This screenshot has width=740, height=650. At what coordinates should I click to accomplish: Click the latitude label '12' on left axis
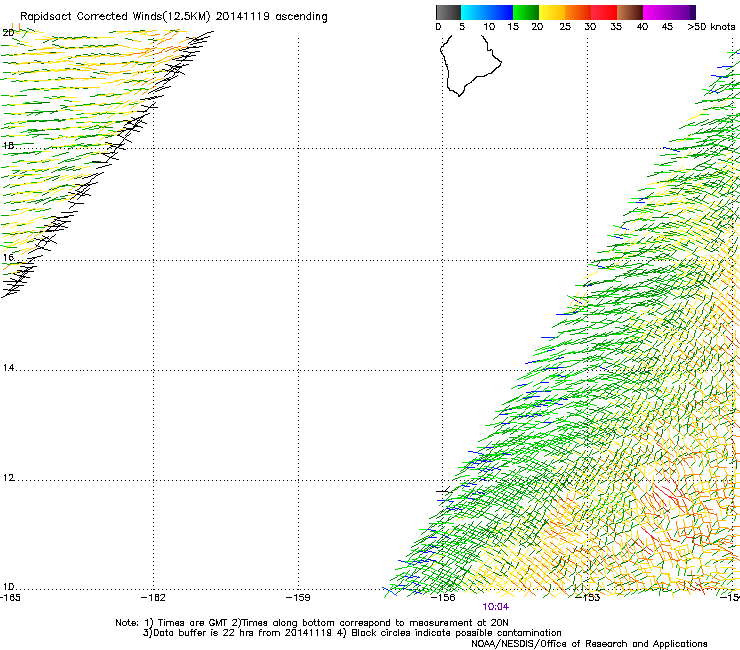8,478
